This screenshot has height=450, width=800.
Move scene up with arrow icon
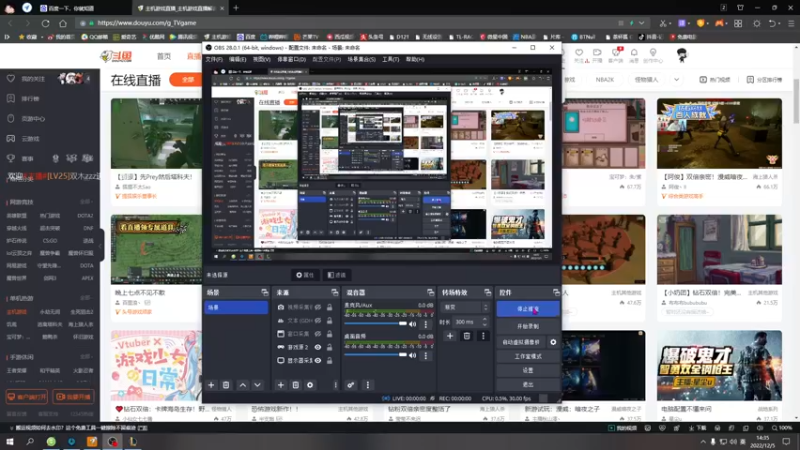(243, 385)
